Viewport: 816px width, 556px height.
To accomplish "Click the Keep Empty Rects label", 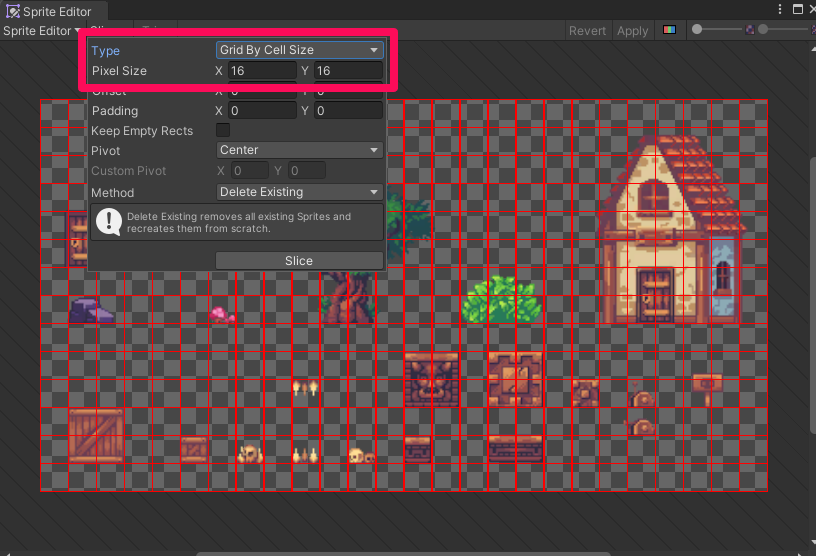I will click(x=142, y=131).
